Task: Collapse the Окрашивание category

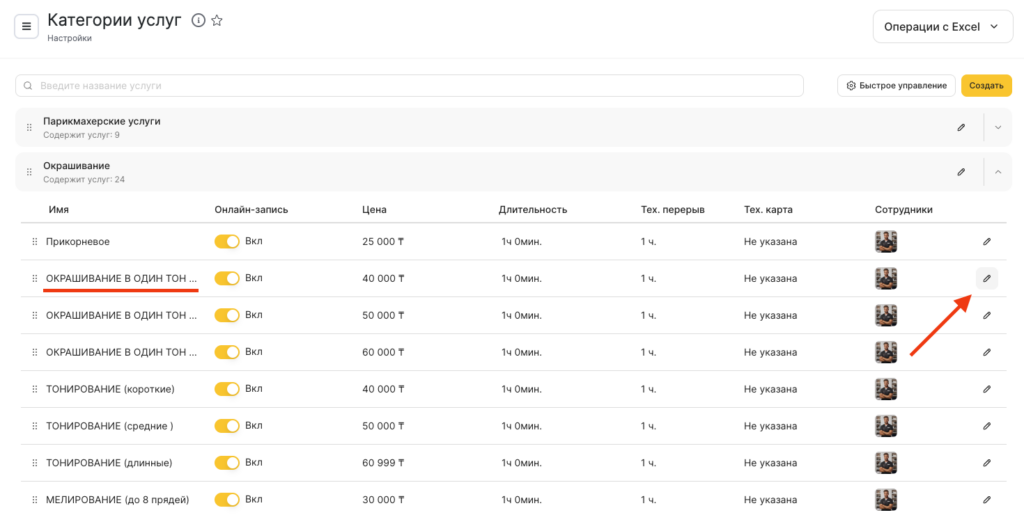Action: [x=997, y=172]
